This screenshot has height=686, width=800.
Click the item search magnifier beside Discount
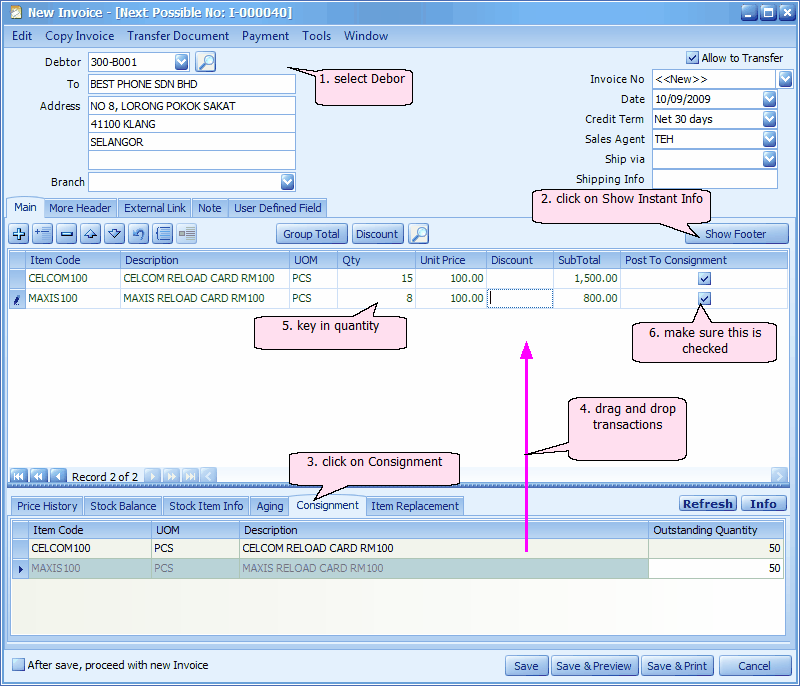[x=419, y=234]
